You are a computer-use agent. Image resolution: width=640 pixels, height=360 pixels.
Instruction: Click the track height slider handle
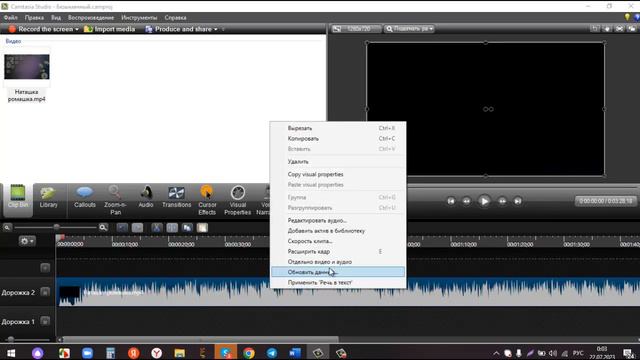point(11,339)
